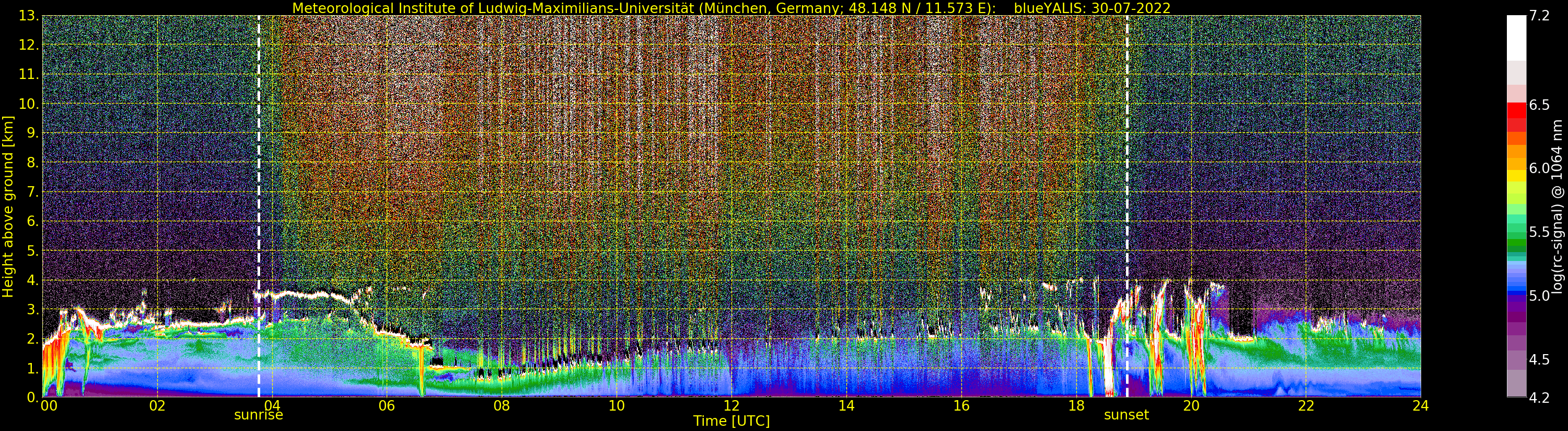1568x431 pixels.
Task: Pick the yellow band on the colorbar
Action: click(1516, 175)
